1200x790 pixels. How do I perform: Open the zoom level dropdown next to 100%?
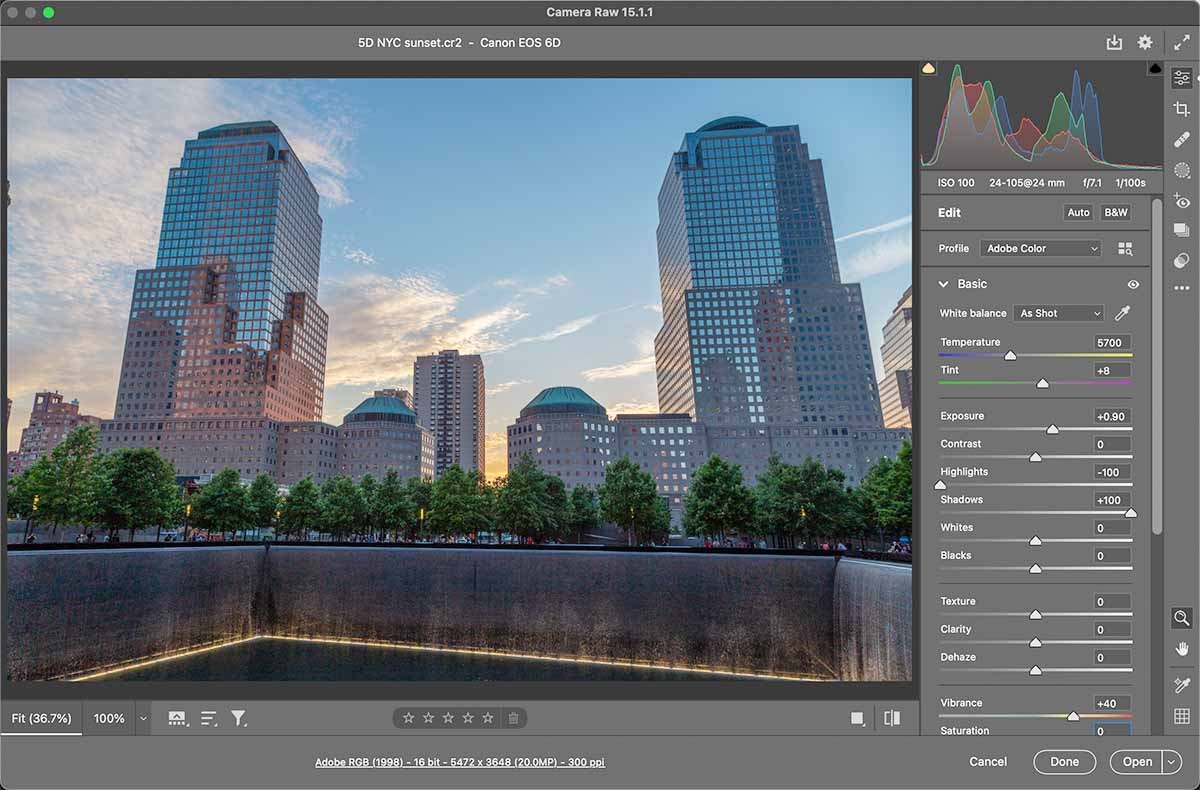143,718
